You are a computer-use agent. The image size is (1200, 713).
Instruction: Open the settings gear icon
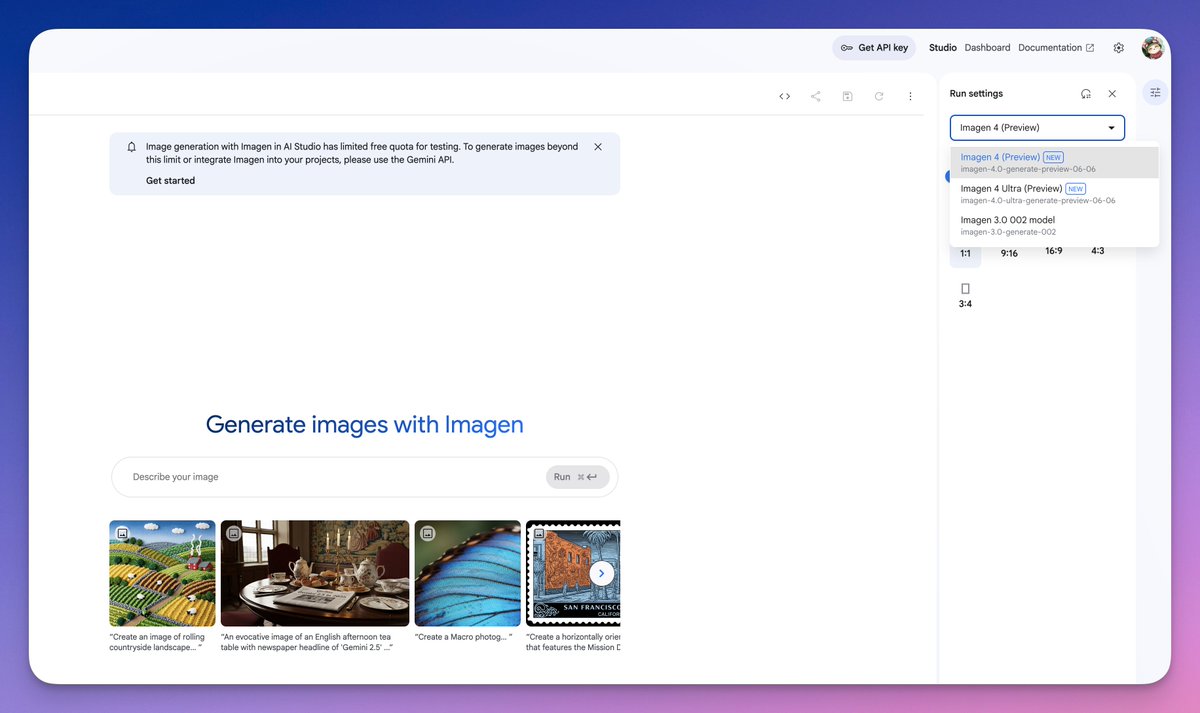coord(1119,48)
